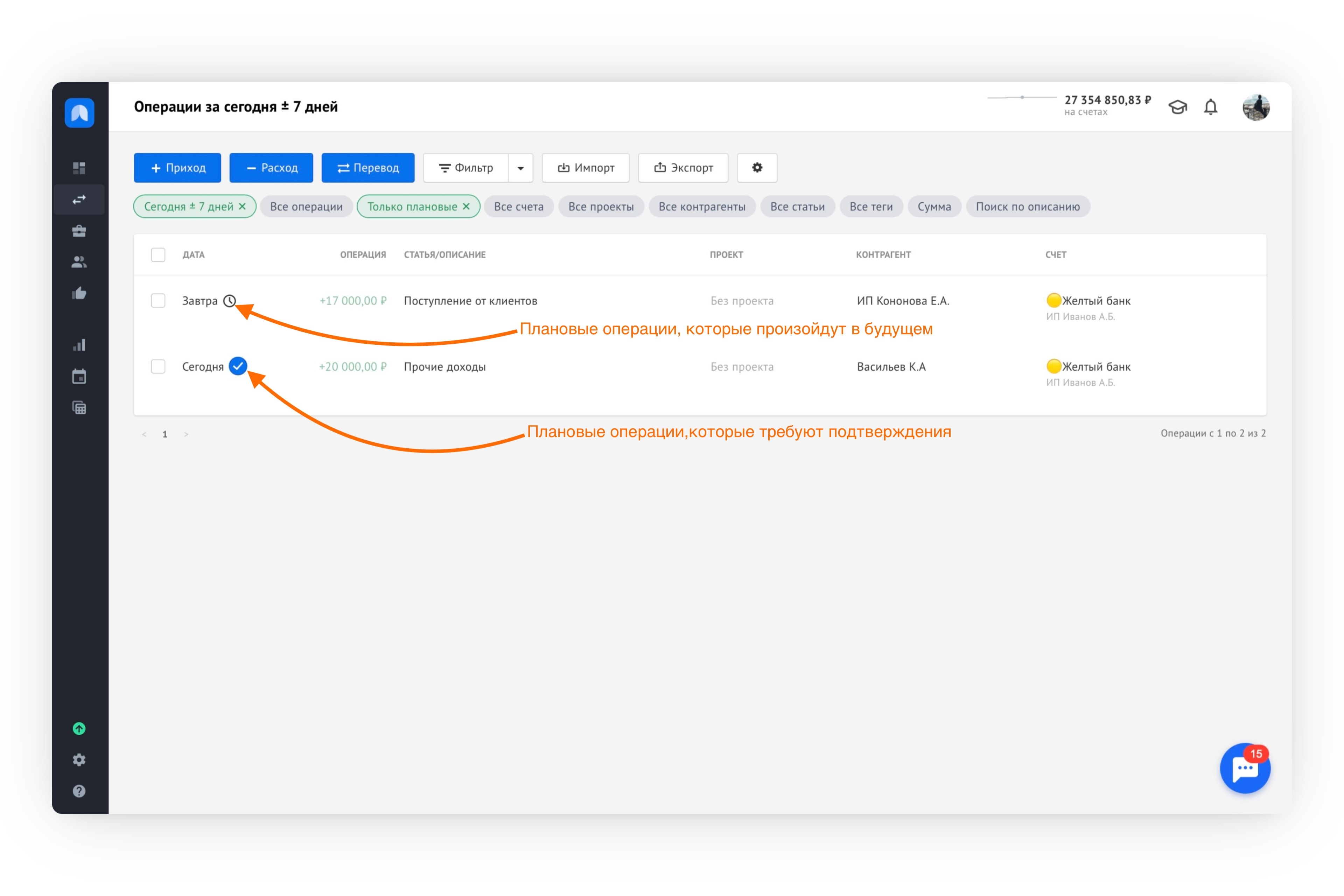Open the Все статьи filter chip
This screenshot has height=896, width=1344.
point(798,206)
